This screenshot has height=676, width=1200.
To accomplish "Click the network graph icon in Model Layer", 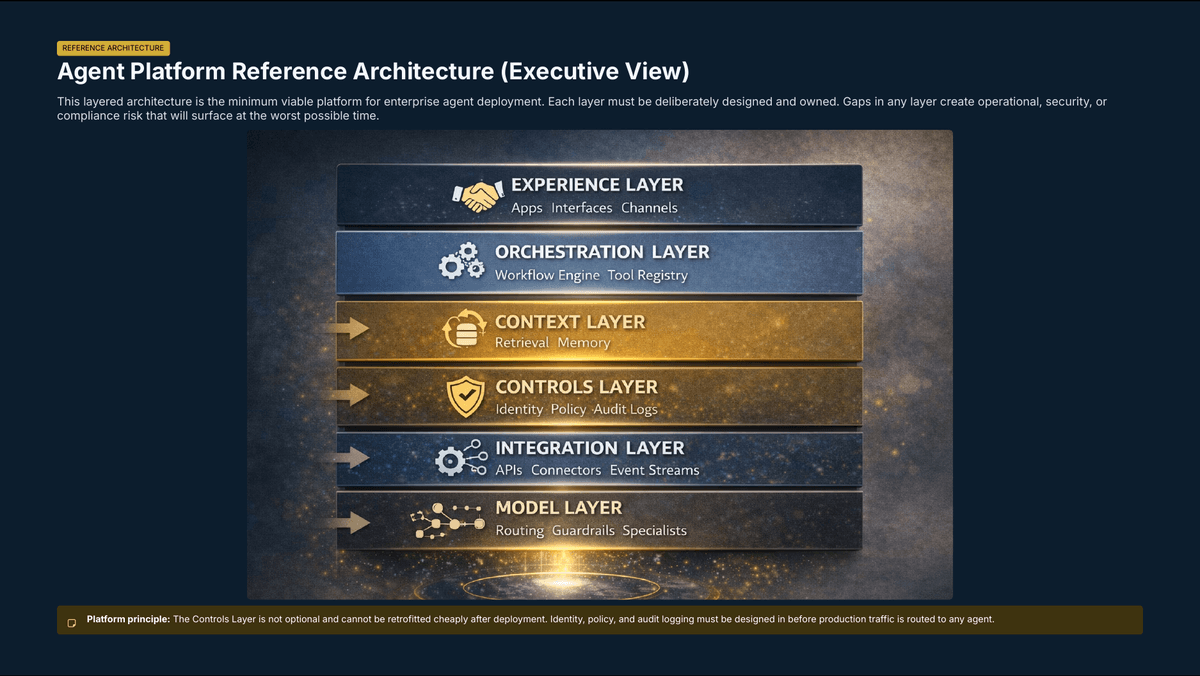I will point(448,522).
